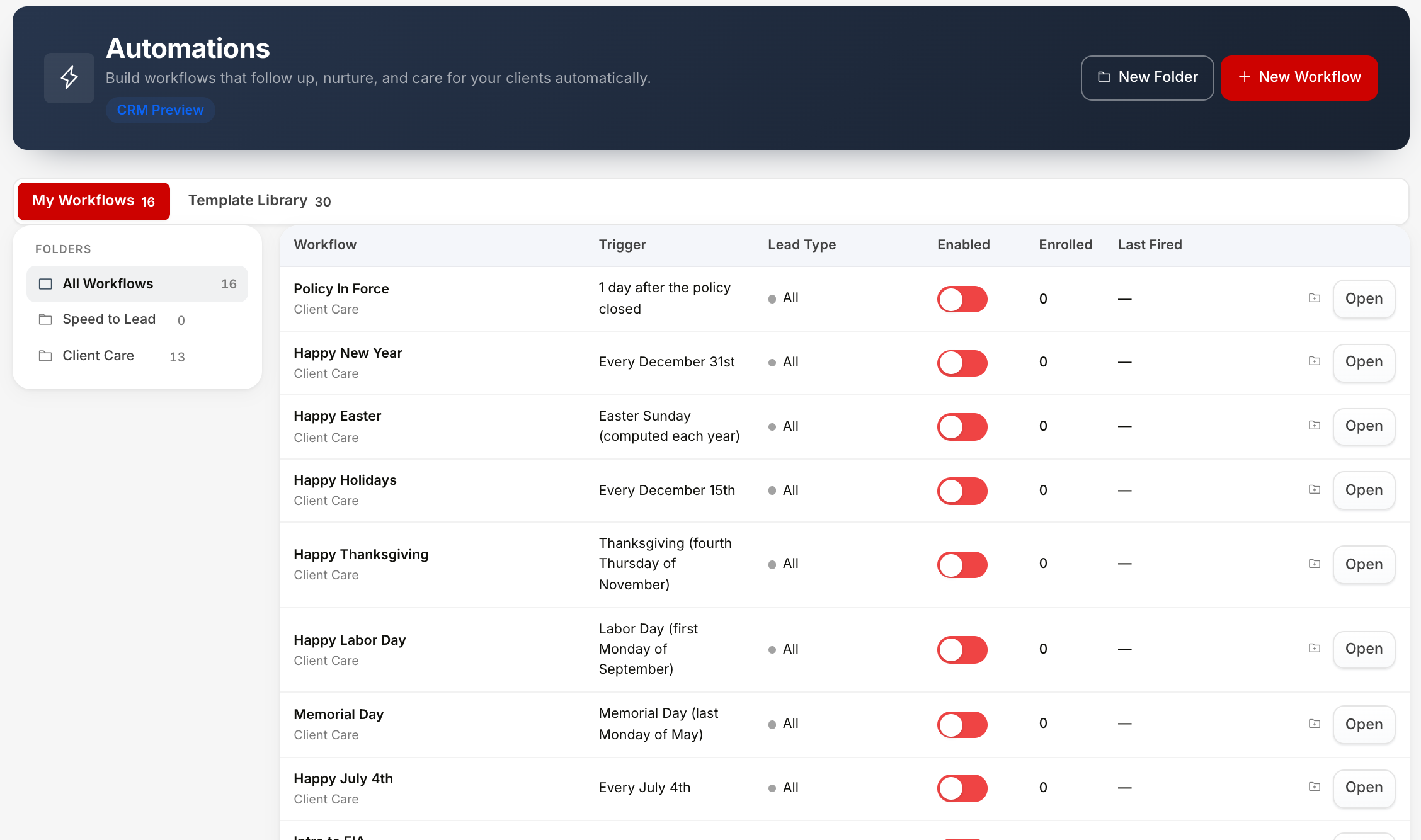Click move-to-folder icon for Happy New Year
The height and width of the screenshot is (840, 1421).
tap(1315, 361)
